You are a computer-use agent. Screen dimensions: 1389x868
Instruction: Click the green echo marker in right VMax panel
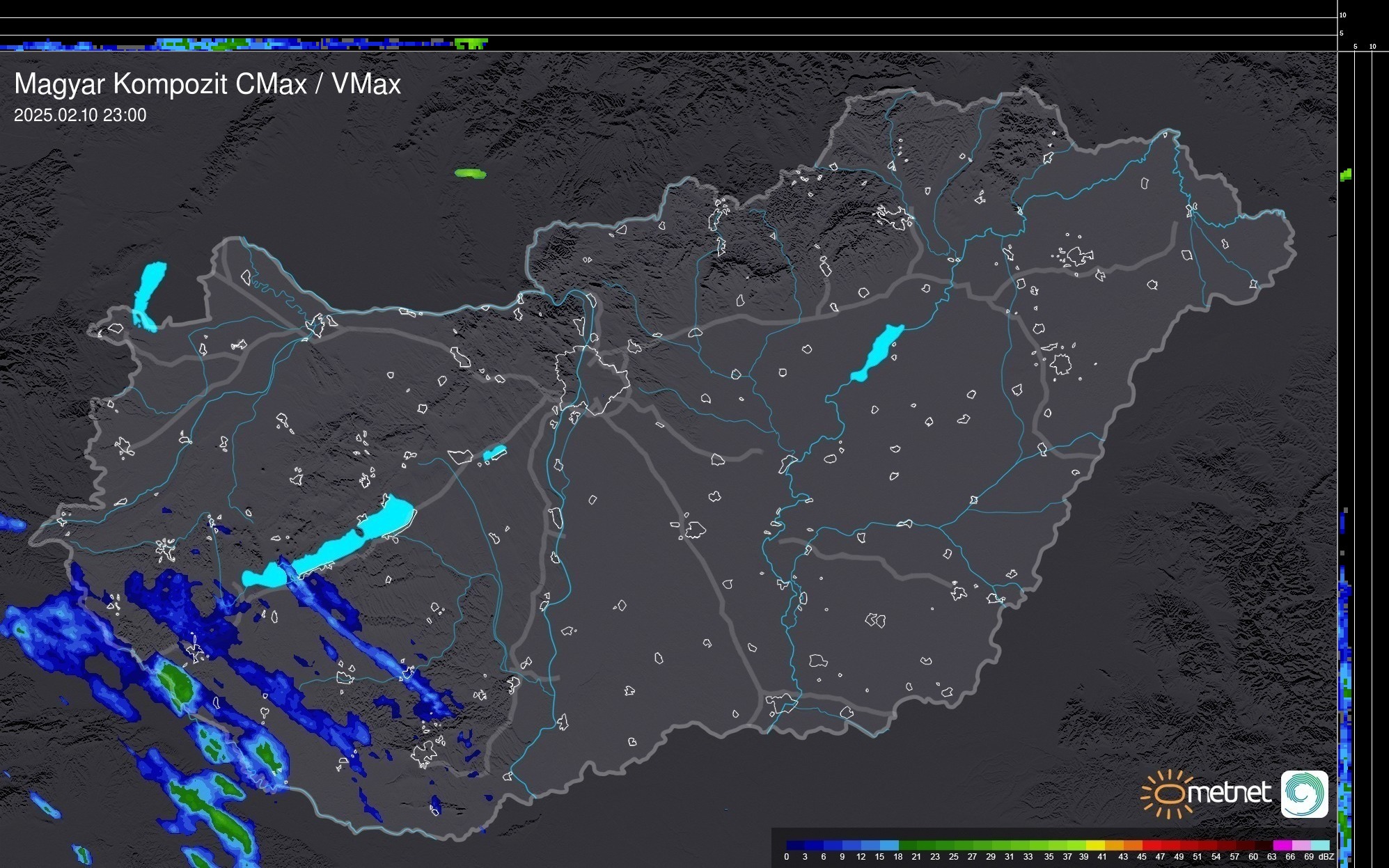point(1346,175)
